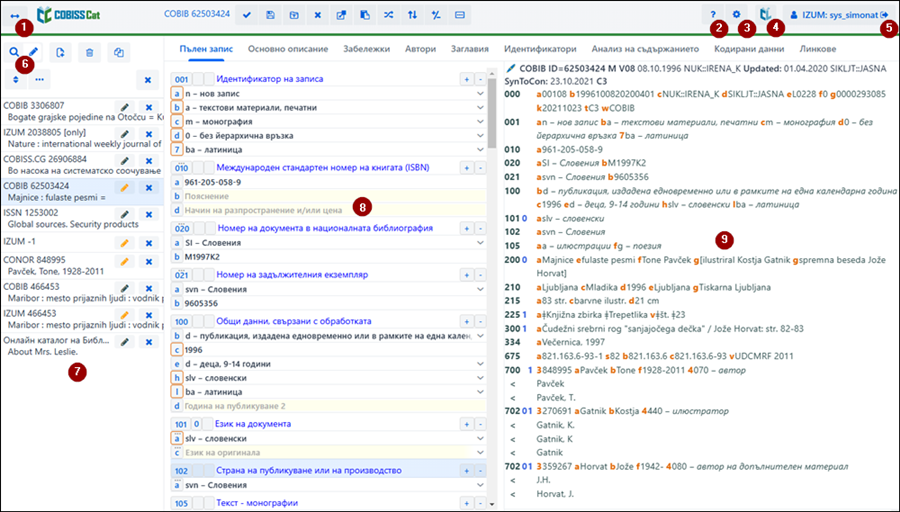Click the checkmark validate record icon
The image size is (900, 512).
click(247, 15)
